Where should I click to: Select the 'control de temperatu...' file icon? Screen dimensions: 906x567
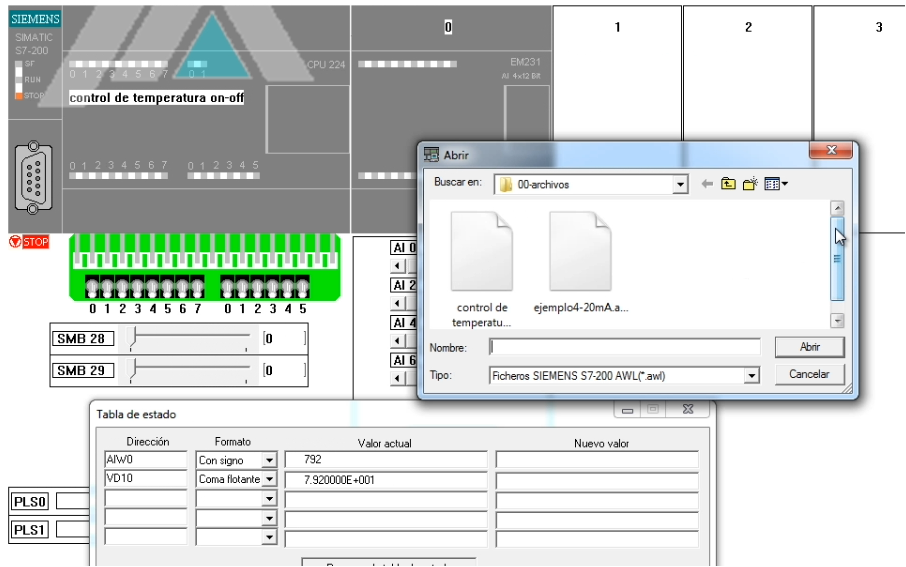tap(481, 251)
